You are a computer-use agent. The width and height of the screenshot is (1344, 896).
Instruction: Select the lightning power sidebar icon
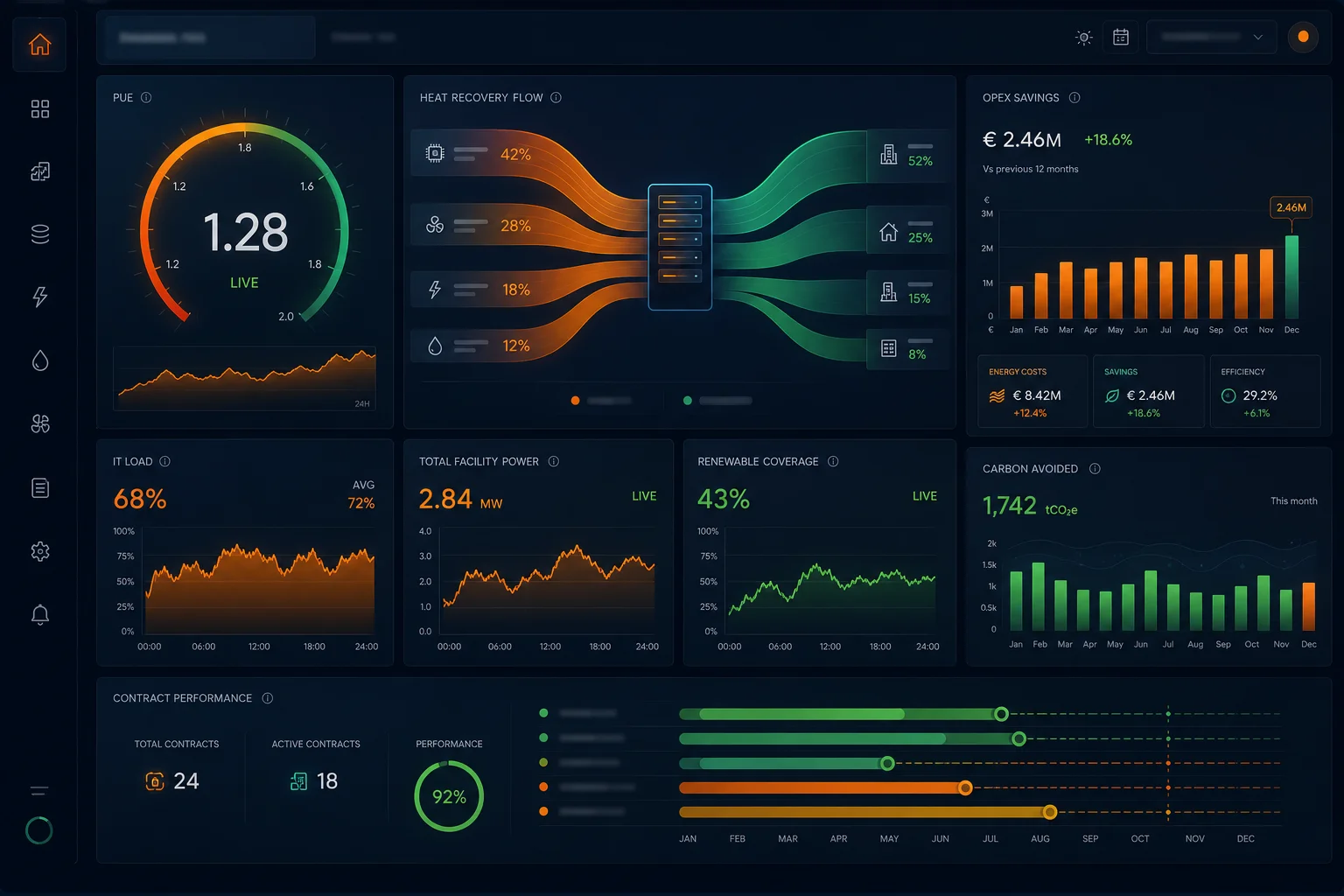point(40,297)
